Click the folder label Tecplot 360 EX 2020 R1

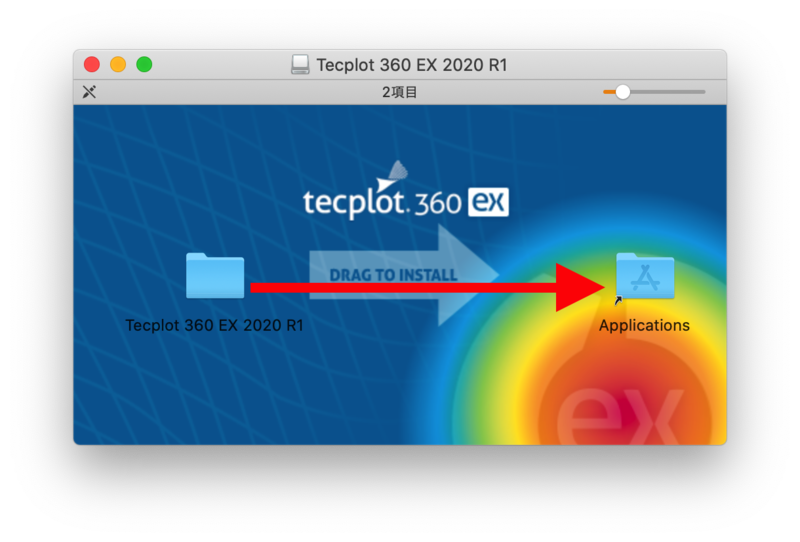point(214,325)
